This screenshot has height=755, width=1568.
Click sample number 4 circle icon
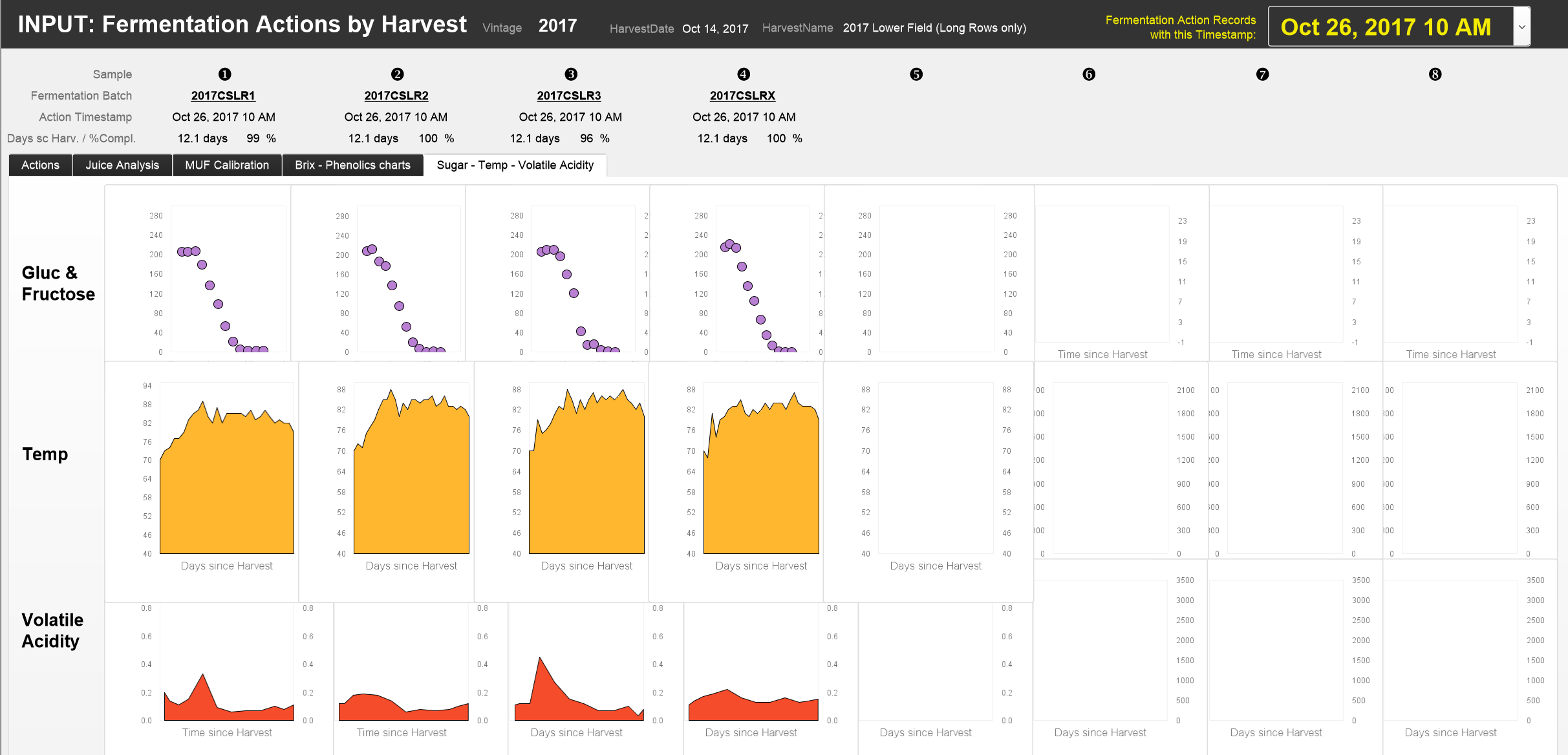(744, 74)
